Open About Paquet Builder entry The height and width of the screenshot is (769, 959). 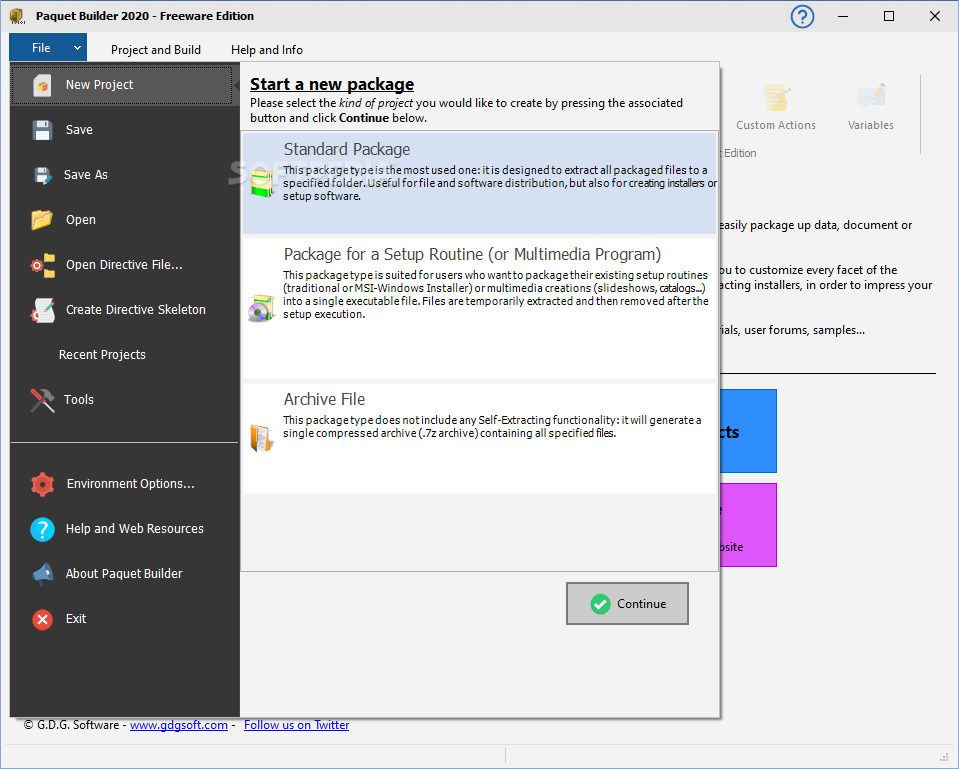[125, 574]
